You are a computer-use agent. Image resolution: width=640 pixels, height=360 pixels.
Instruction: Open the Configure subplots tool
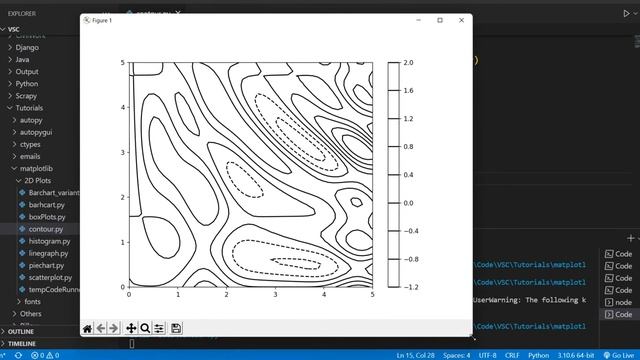point(159,328)
